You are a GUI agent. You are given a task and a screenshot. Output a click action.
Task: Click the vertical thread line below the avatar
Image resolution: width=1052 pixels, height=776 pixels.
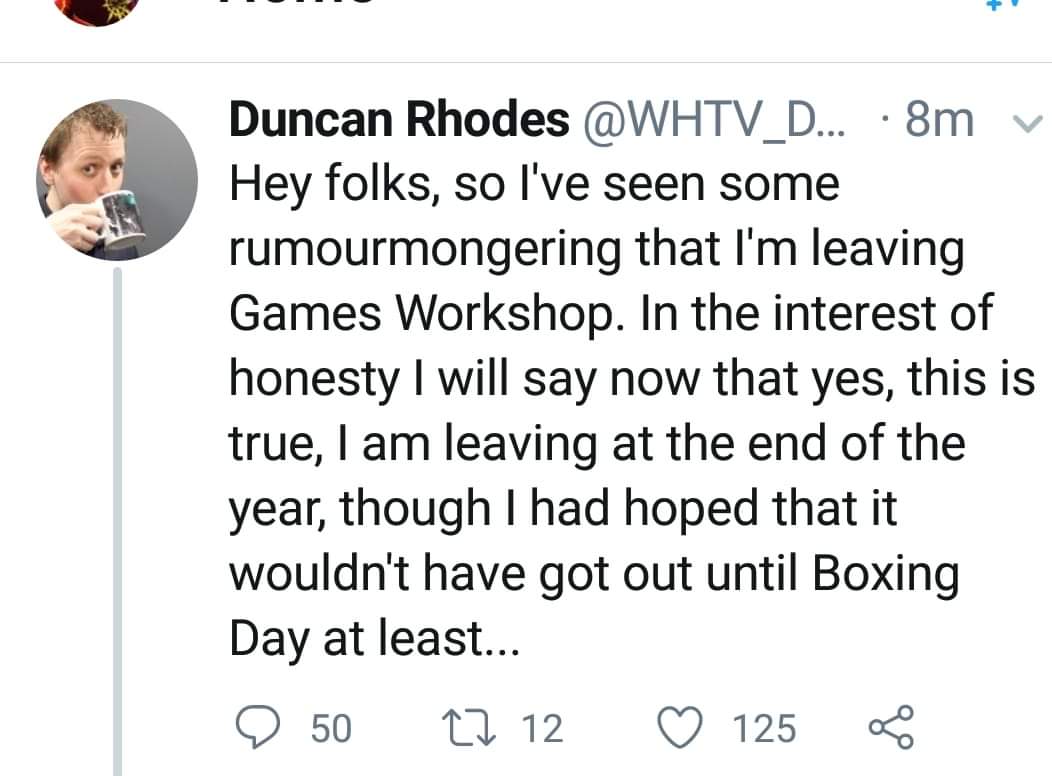118,520
